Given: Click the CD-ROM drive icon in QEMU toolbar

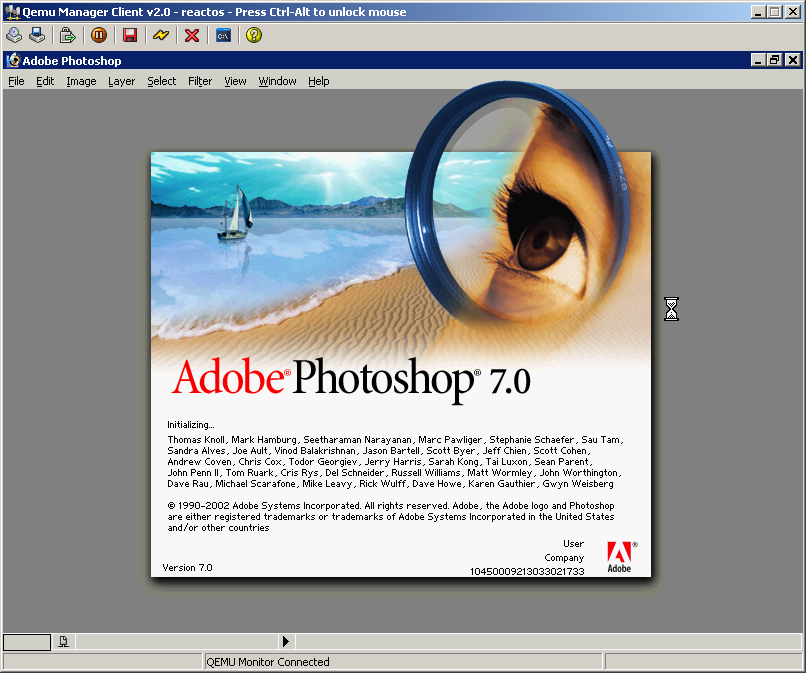Looking at the screenshot, I should [14, 35].
